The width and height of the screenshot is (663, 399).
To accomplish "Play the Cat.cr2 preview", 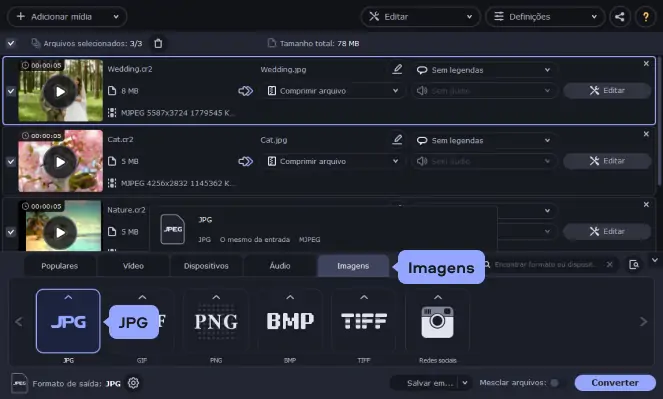I will tap(60, 162).
